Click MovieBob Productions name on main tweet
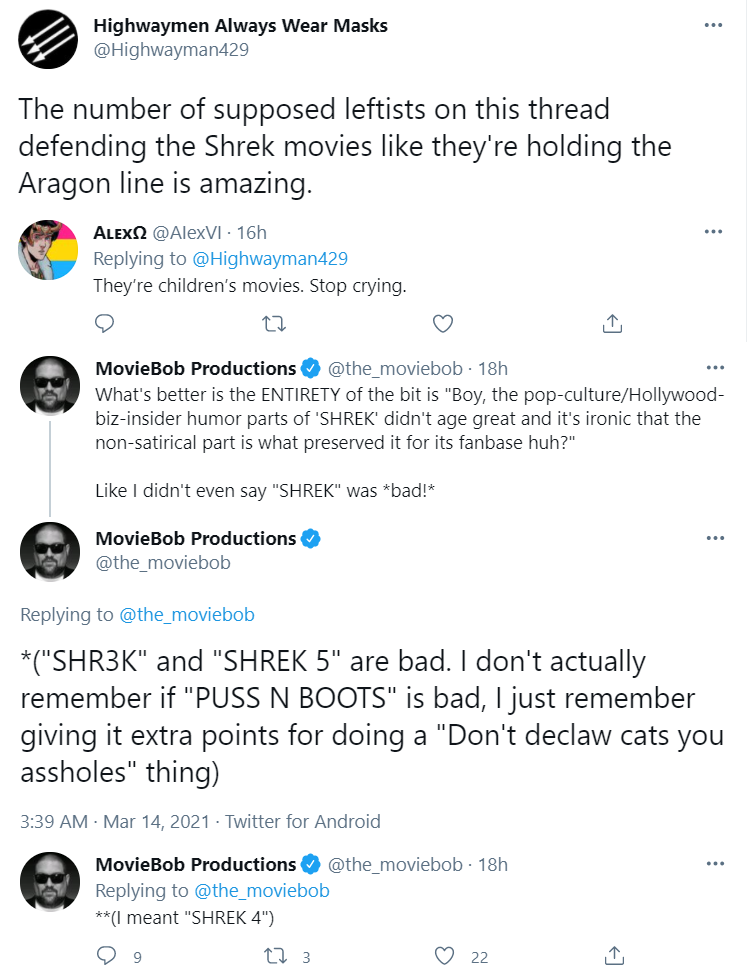The width and height of the screenshot is (747, 977). click(x=196, y=538)
